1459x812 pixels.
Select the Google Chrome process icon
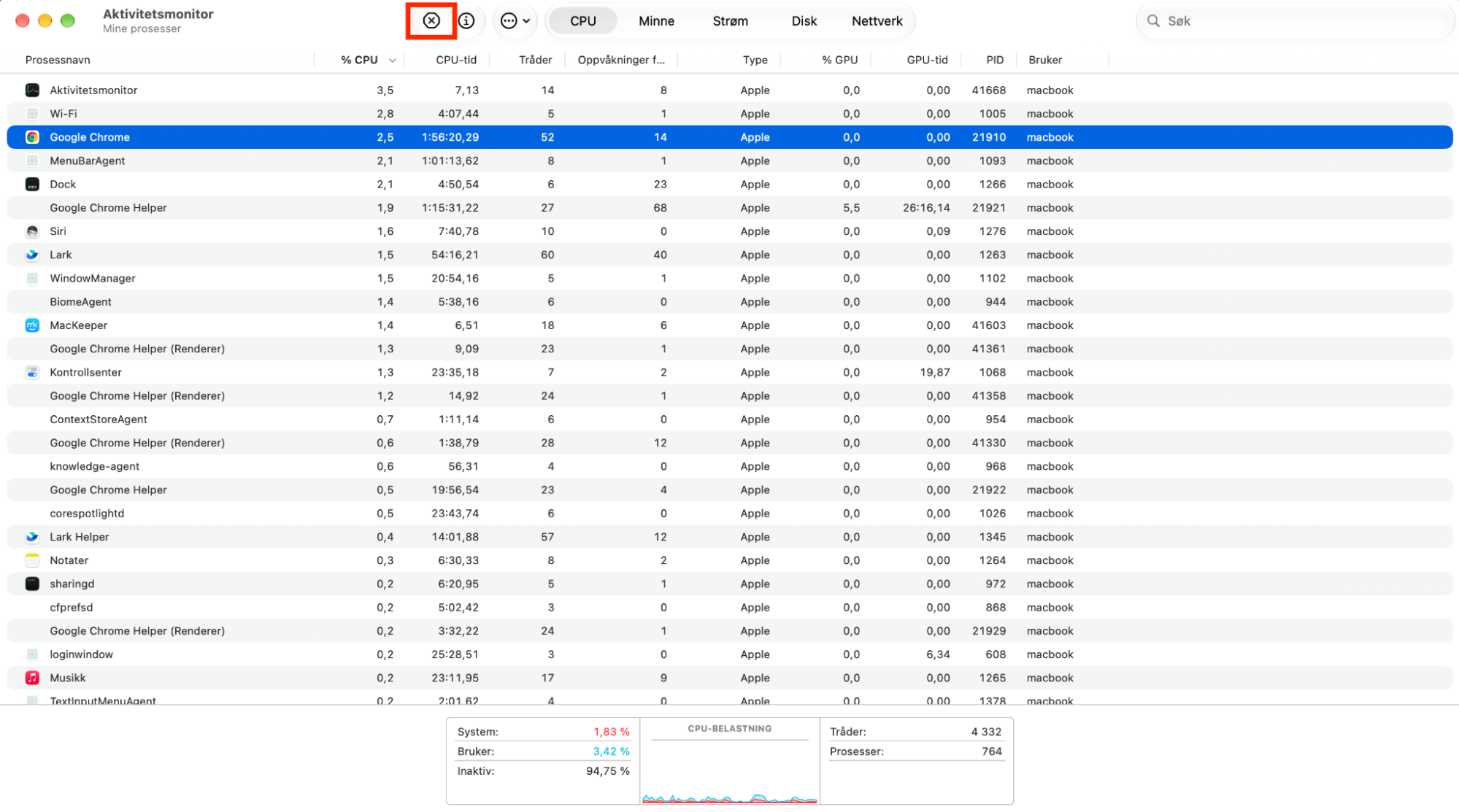(x=32, y=136)
